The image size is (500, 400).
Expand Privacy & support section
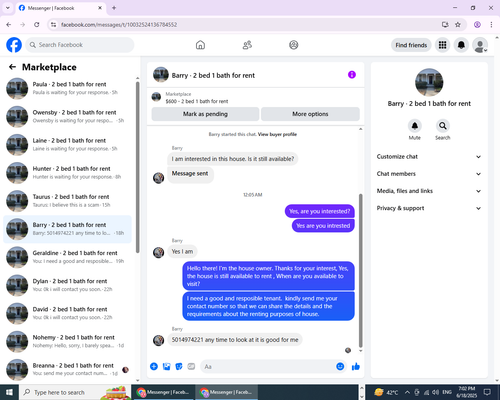click(429, 208)
